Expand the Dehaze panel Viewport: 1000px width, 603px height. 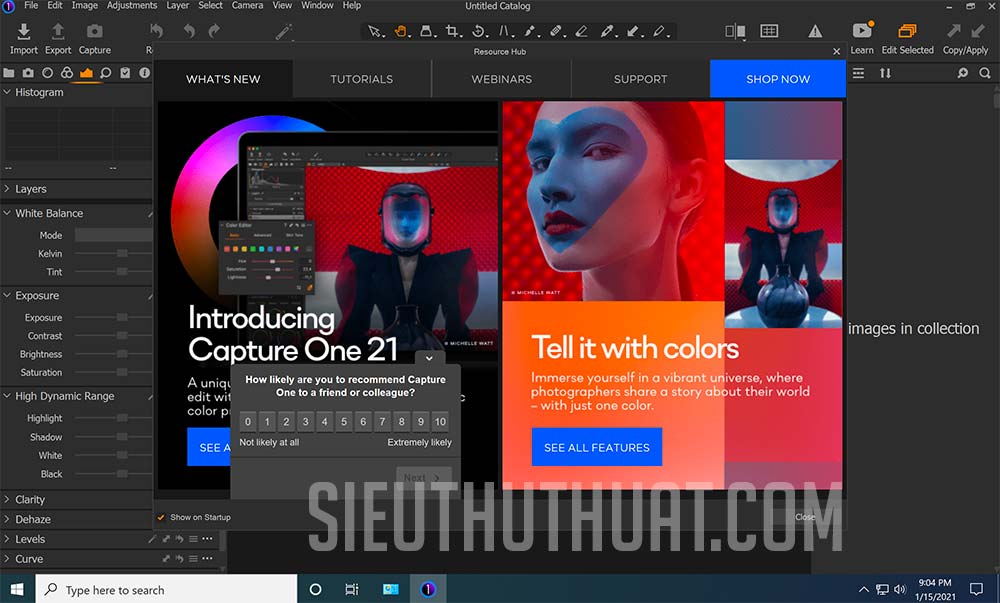click(7, 519)
